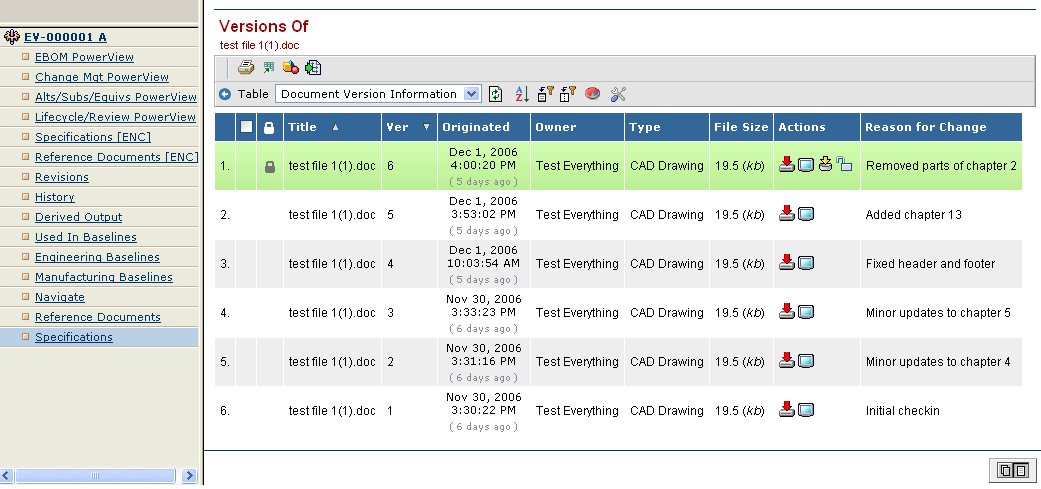This screenshot has width=1041, height=489.
Task: Click the printer icon in the toolbar
Action: (x=245, y=68)
